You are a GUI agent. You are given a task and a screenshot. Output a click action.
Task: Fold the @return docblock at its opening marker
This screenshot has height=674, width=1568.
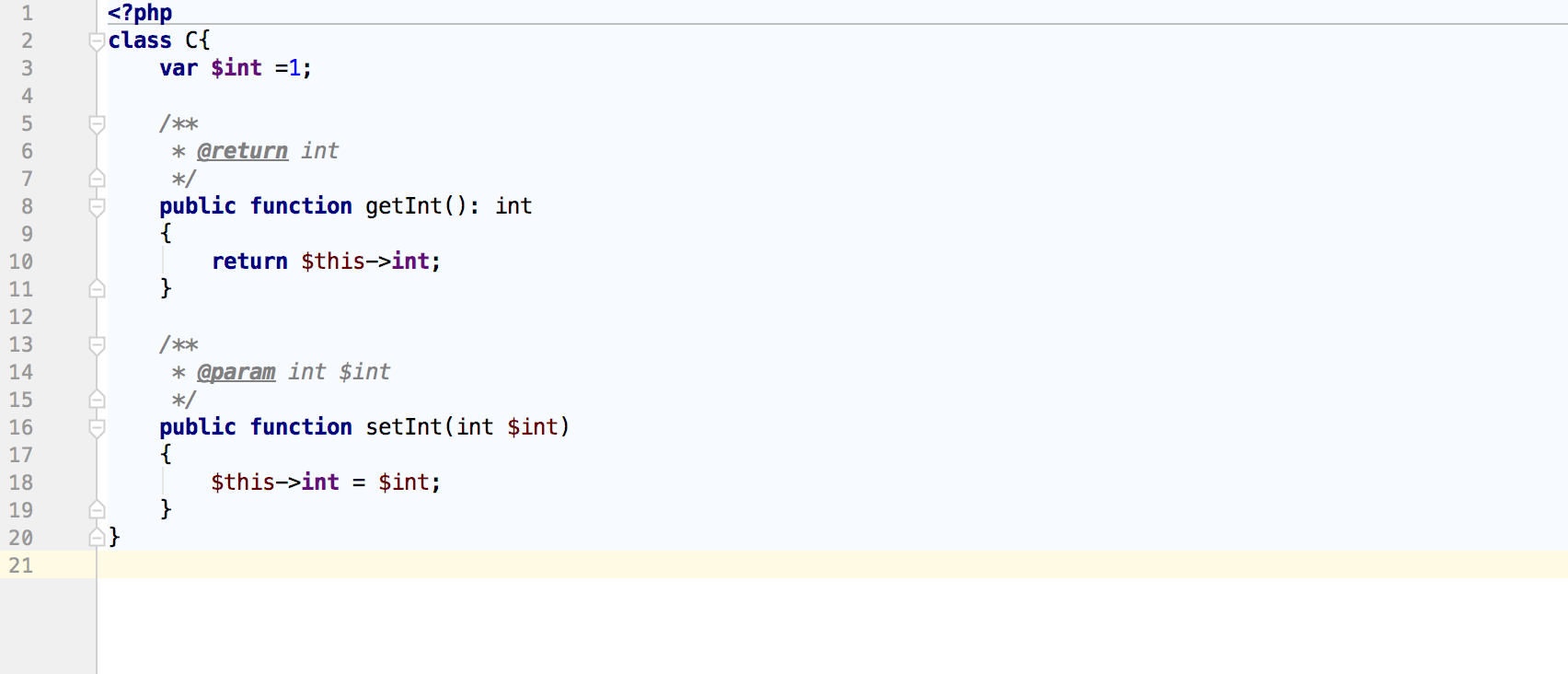pos(97,123)
